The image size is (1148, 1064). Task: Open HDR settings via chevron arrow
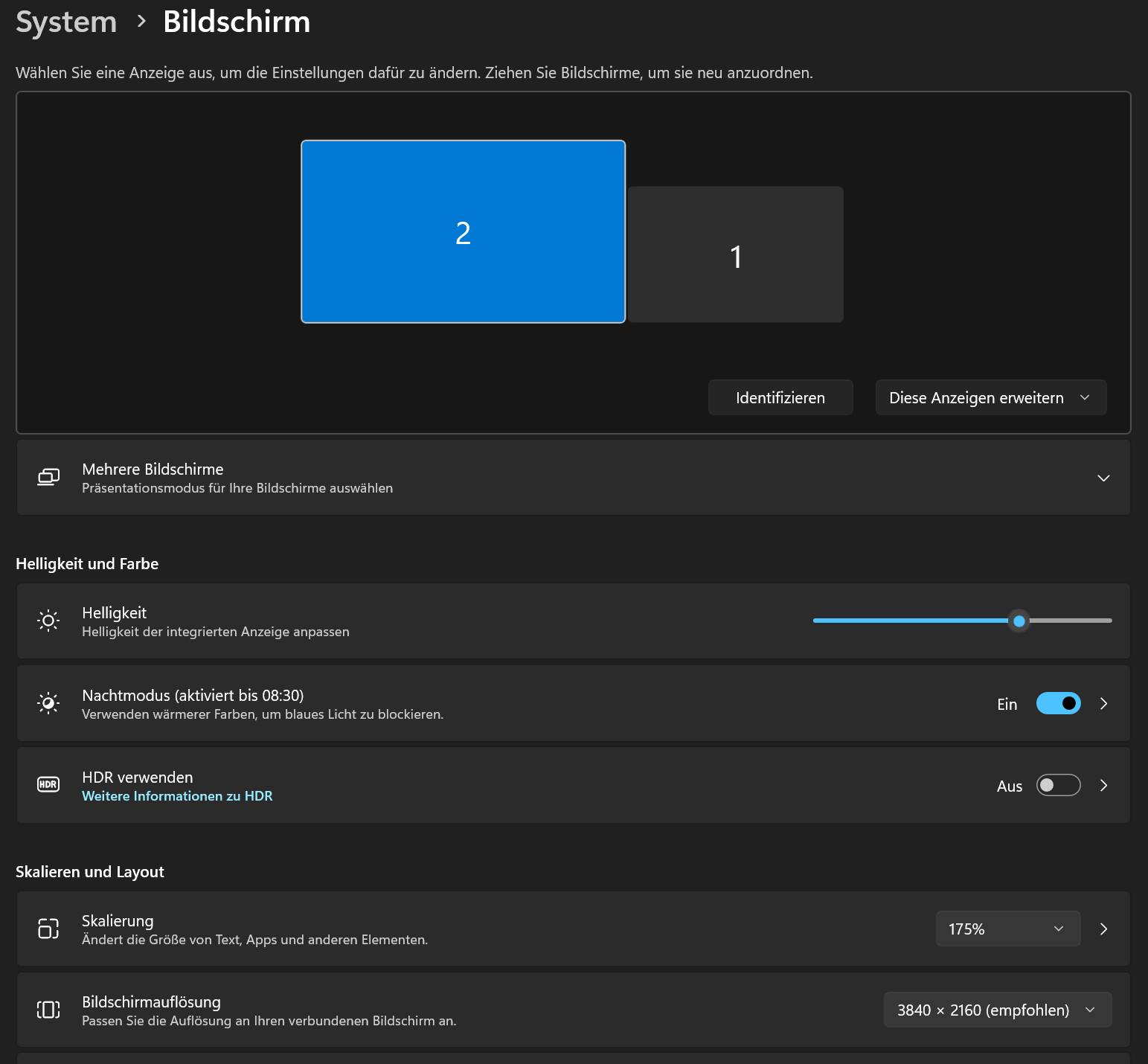(x=1103, y=785)
